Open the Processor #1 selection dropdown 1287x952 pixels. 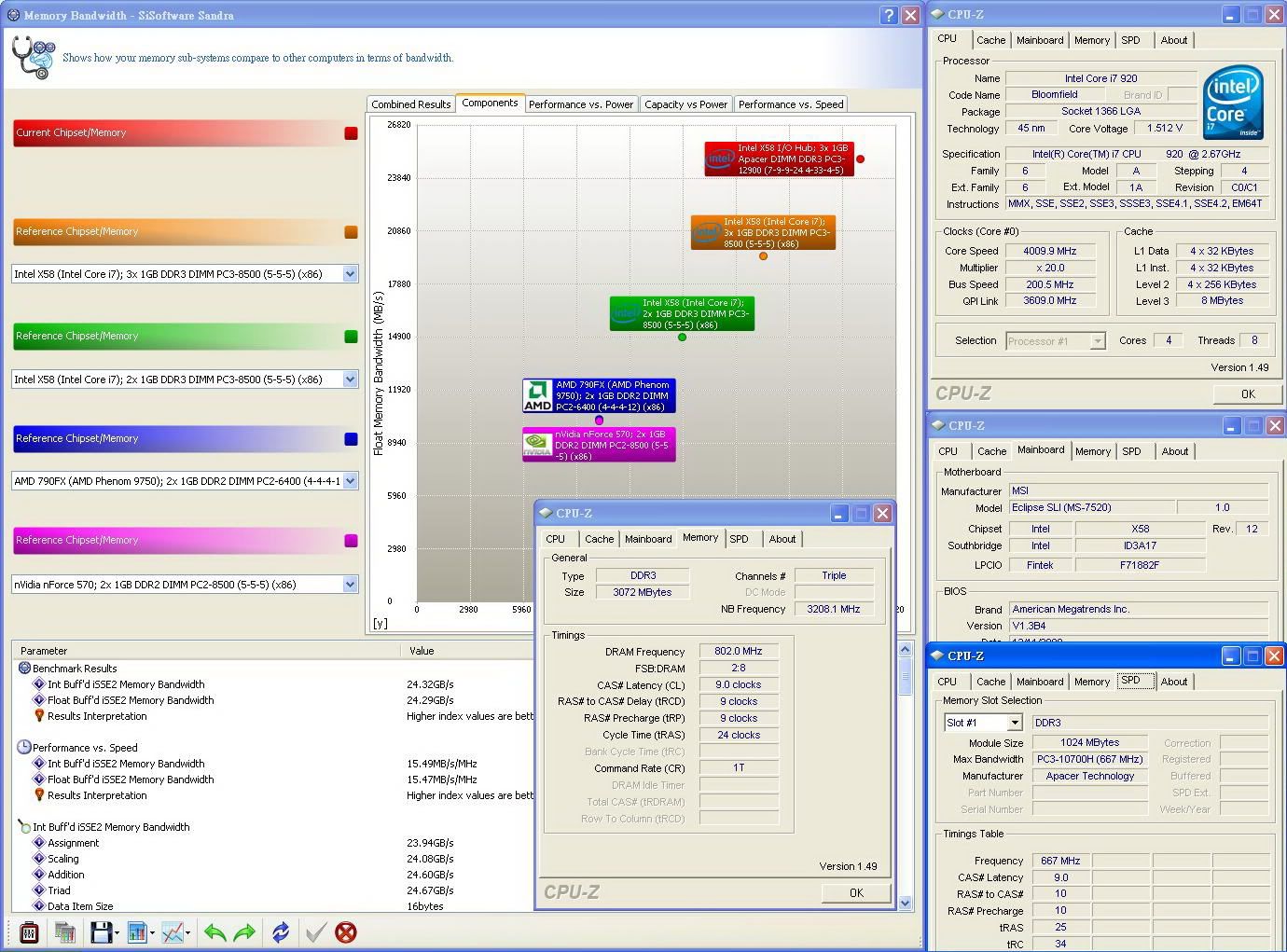point(1098,341)
